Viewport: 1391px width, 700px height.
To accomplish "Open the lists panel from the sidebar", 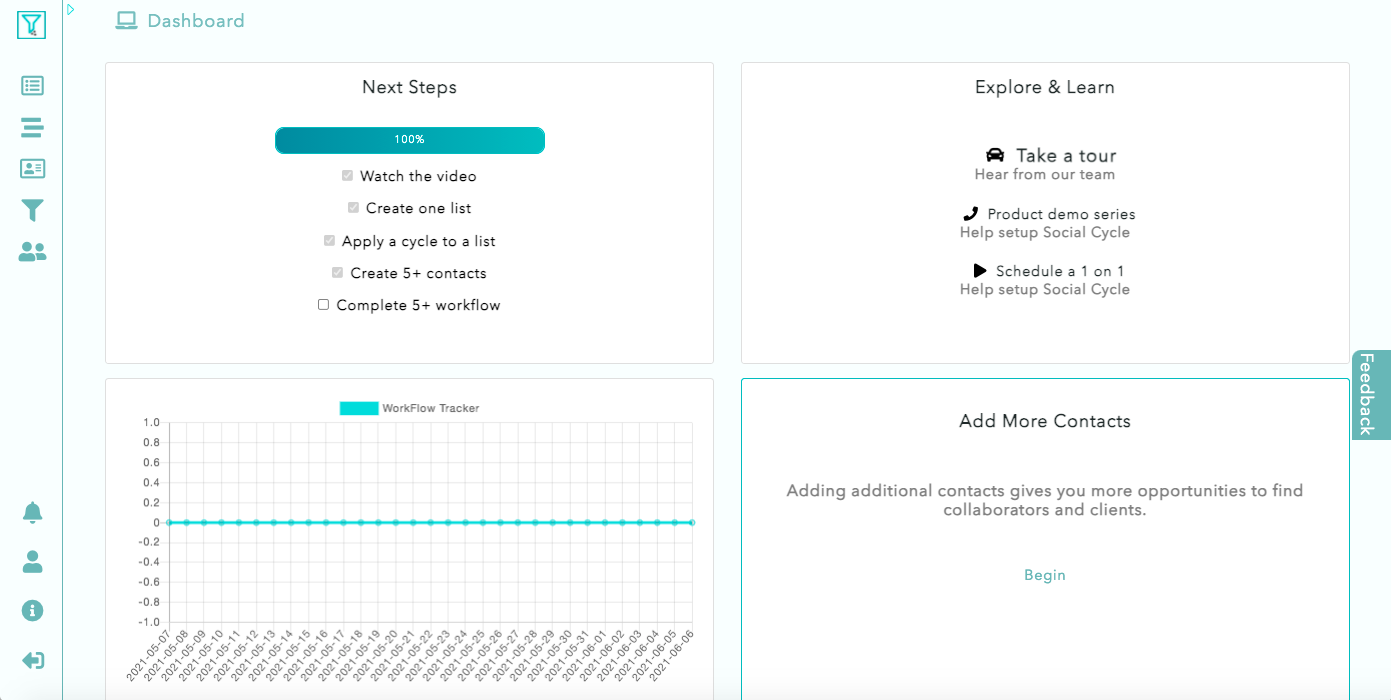I will [31, 86].
